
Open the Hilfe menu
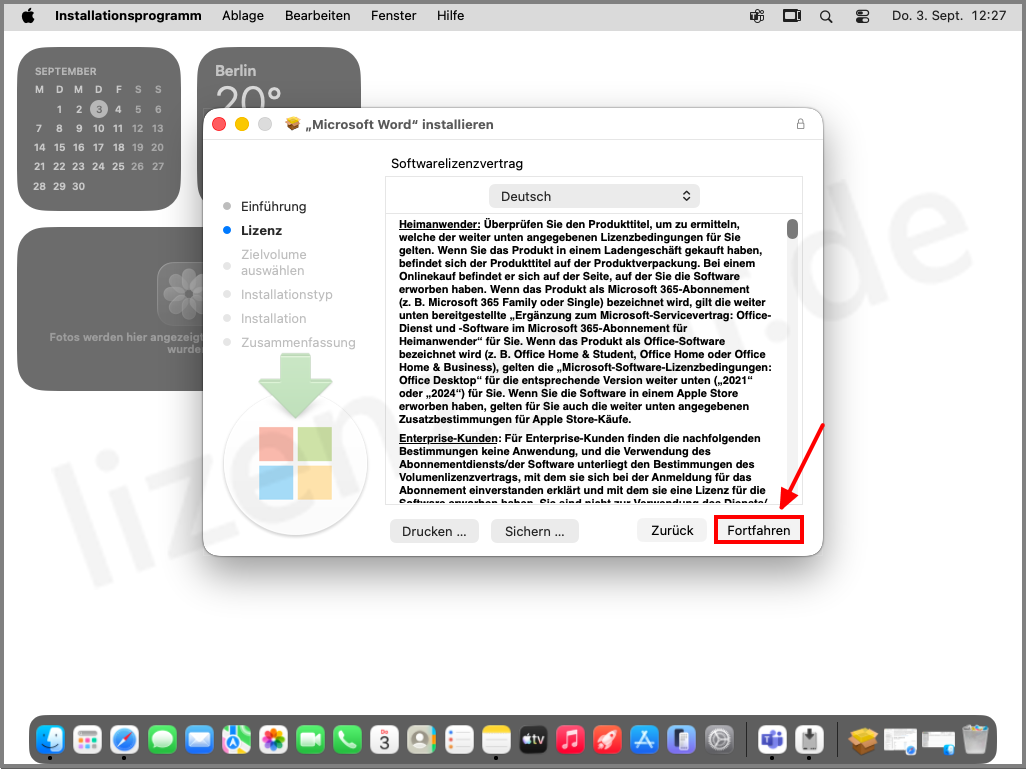click(x=450, y=15)
